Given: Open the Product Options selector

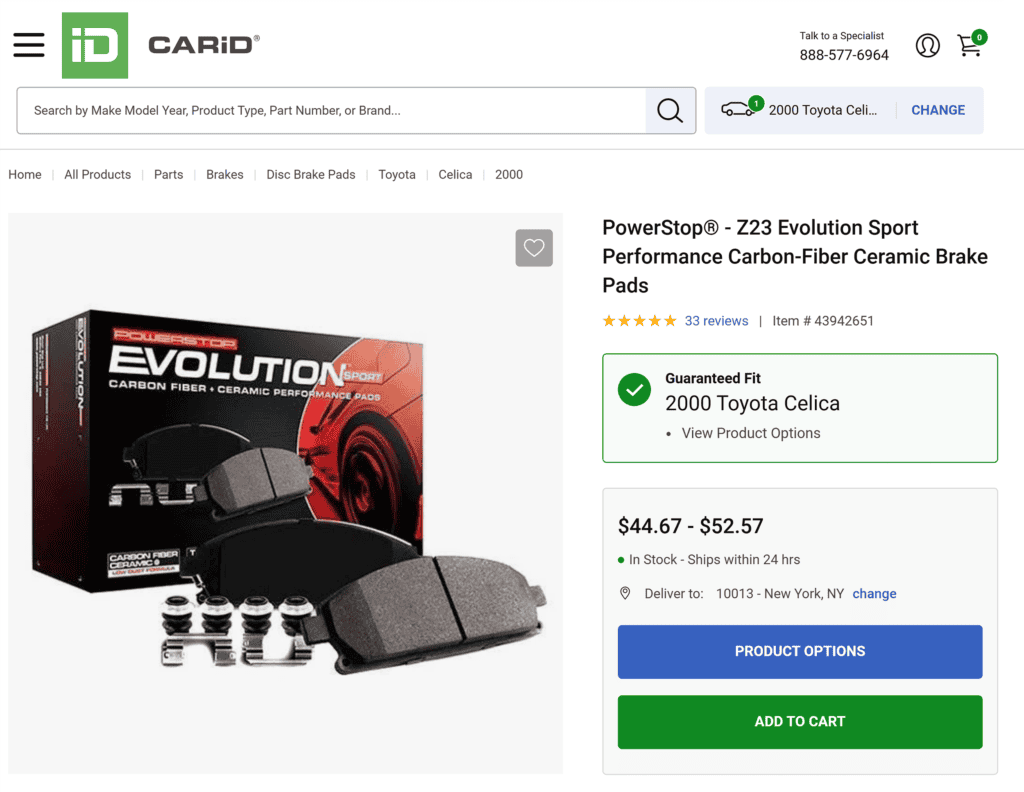Looking at the screenshot, I should pyautogui.click(x=800, y=651).
